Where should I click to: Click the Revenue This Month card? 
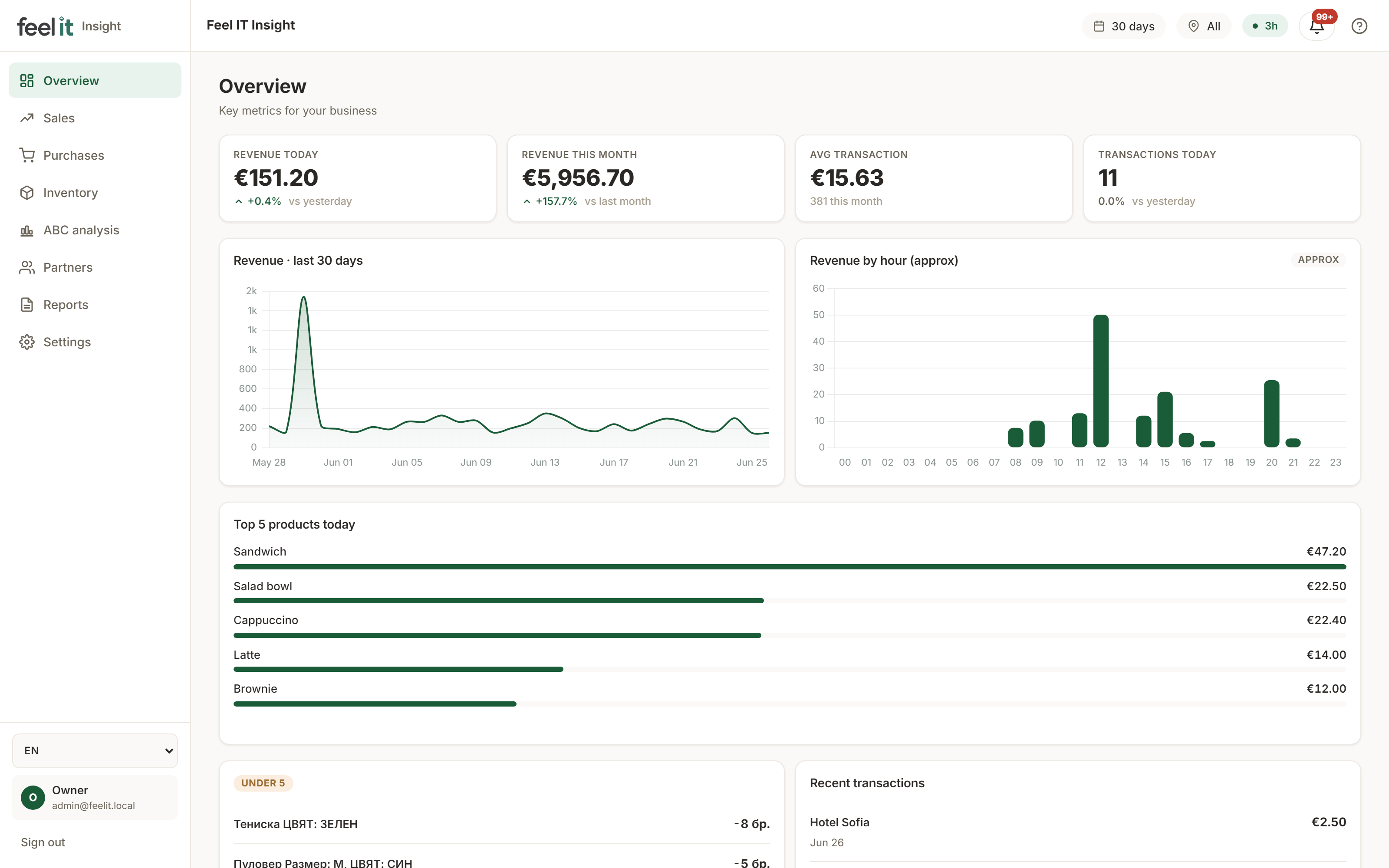click(x=645, y=178)
